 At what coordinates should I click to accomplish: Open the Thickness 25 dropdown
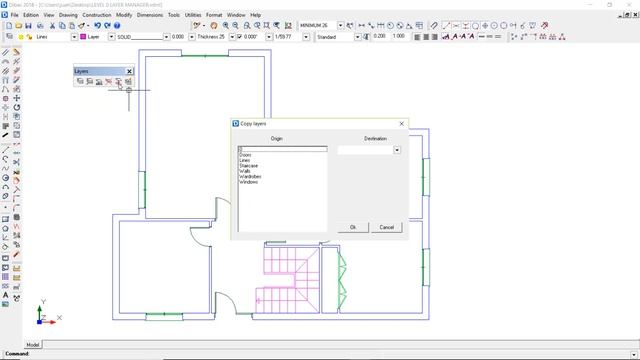232,37
